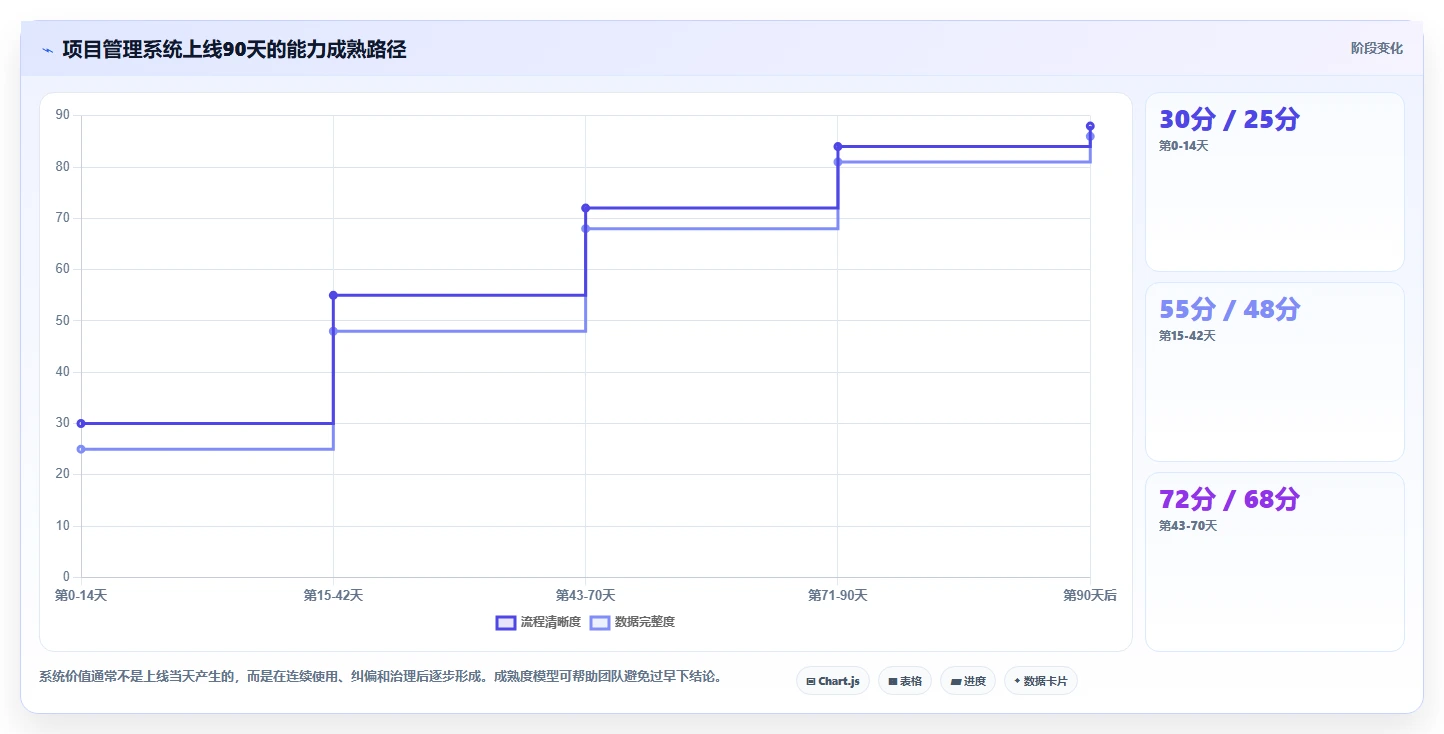The width and height of the screenshot is (1444, 734).
Task: Click the 流程清晰度 data point at 第15-42天
Action: tap(333, 295)
